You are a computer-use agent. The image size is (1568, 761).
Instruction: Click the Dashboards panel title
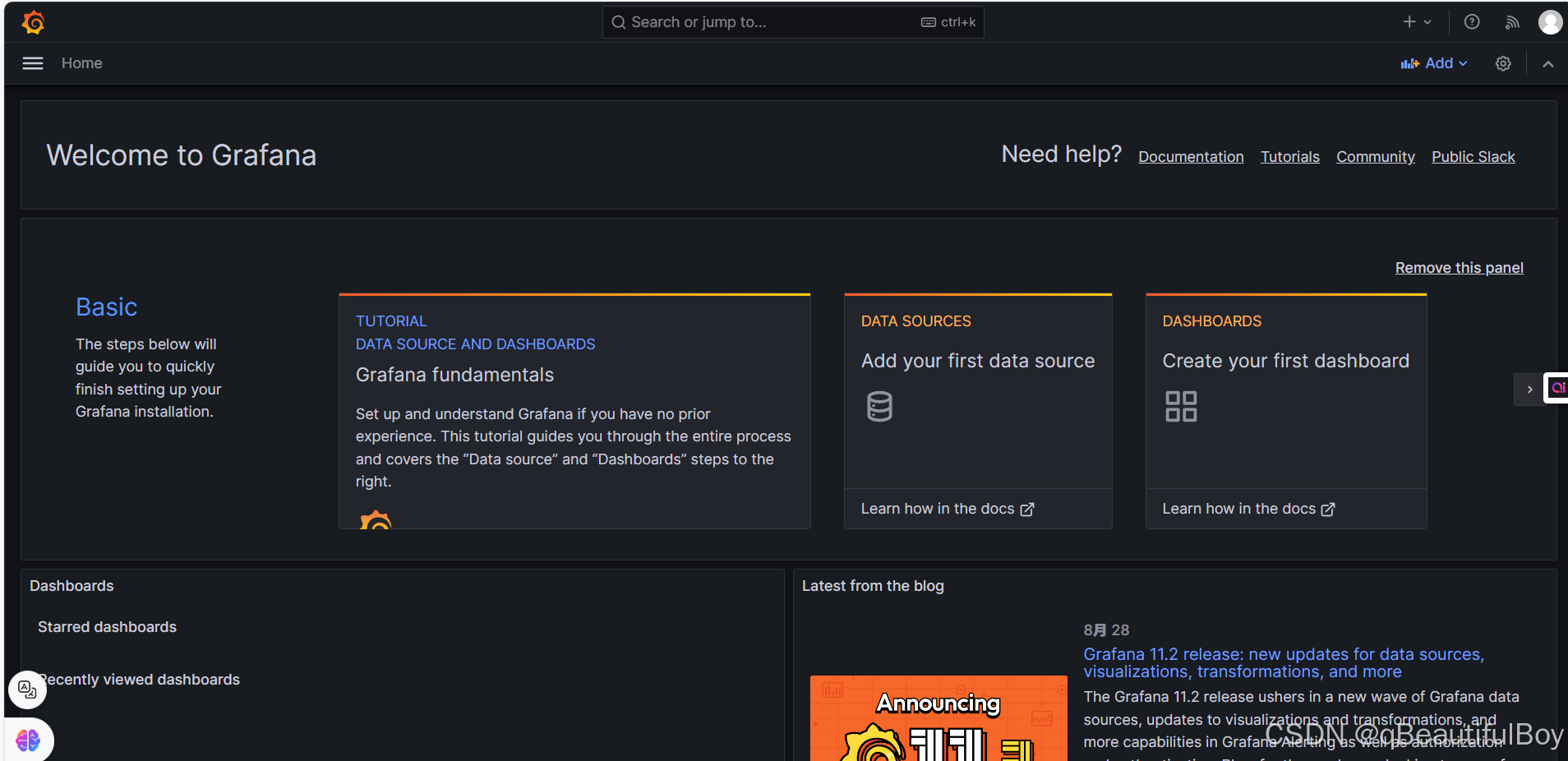click(71, 586)
